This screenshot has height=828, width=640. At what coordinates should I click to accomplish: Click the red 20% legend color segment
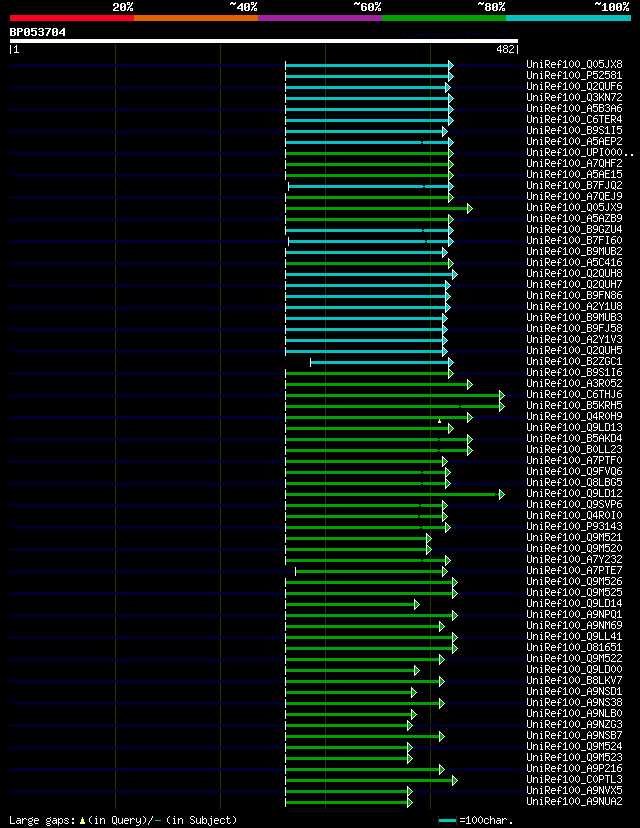72,18
